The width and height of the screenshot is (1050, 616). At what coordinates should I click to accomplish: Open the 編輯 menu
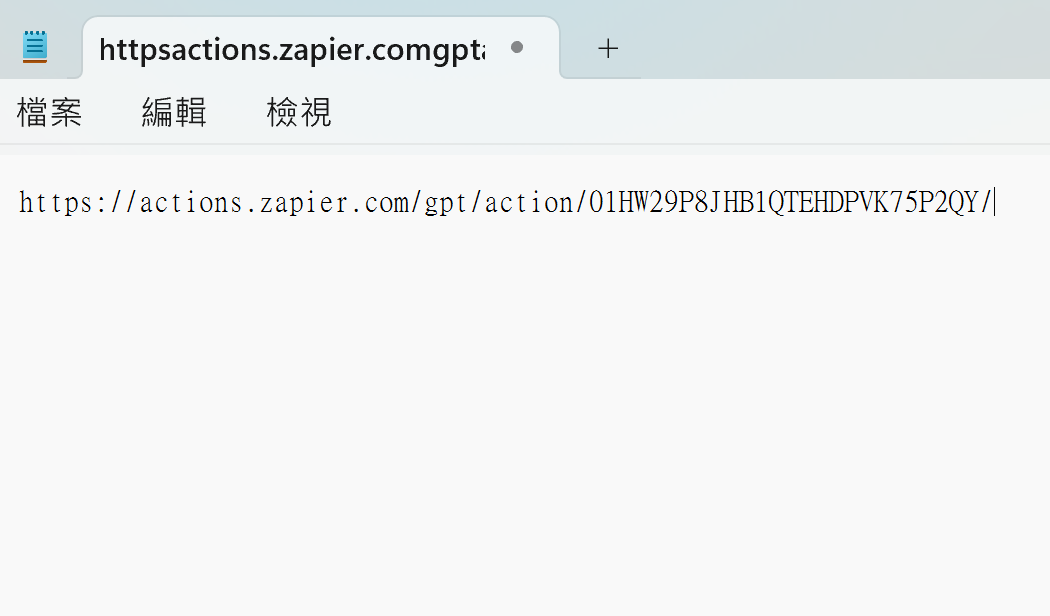[x=174, y=112]
